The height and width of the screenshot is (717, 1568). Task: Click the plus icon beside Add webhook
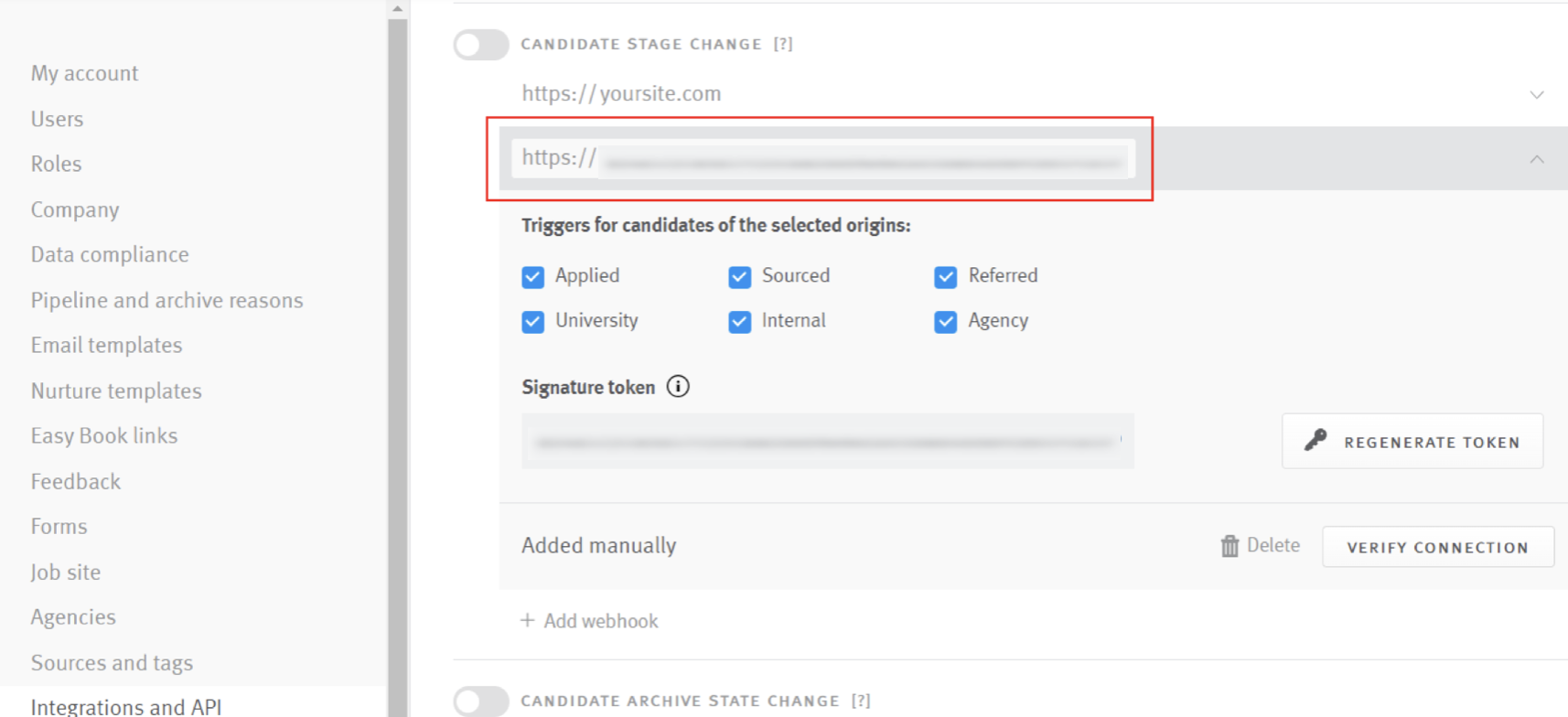tap(527, 620)
